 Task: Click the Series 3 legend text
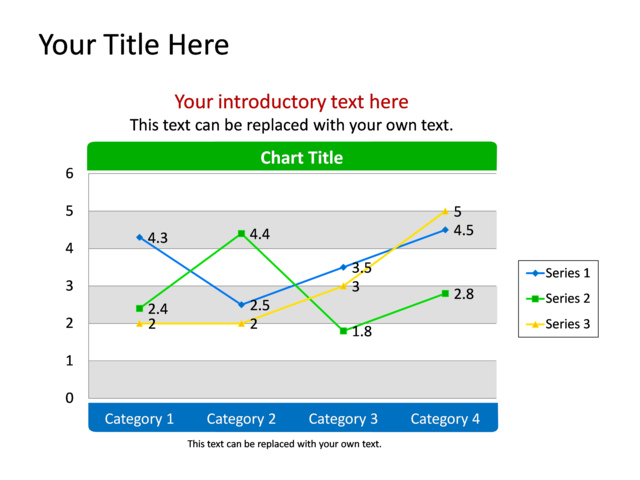(568, 324)
